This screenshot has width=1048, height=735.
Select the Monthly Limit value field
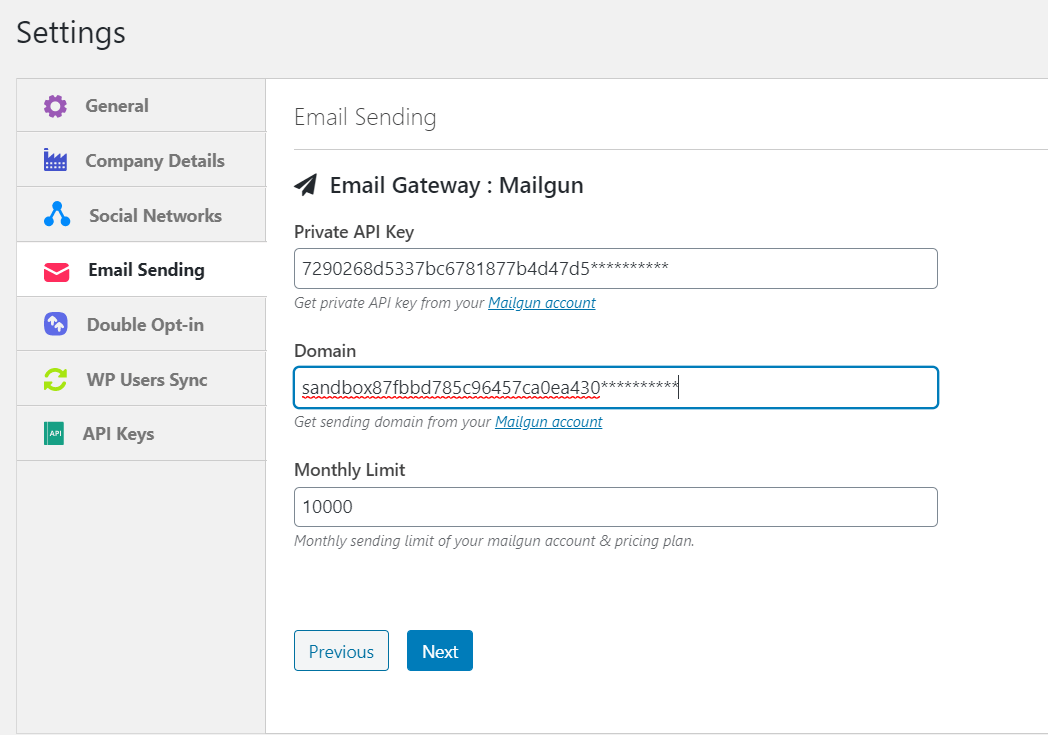click(x=615, y=507)
